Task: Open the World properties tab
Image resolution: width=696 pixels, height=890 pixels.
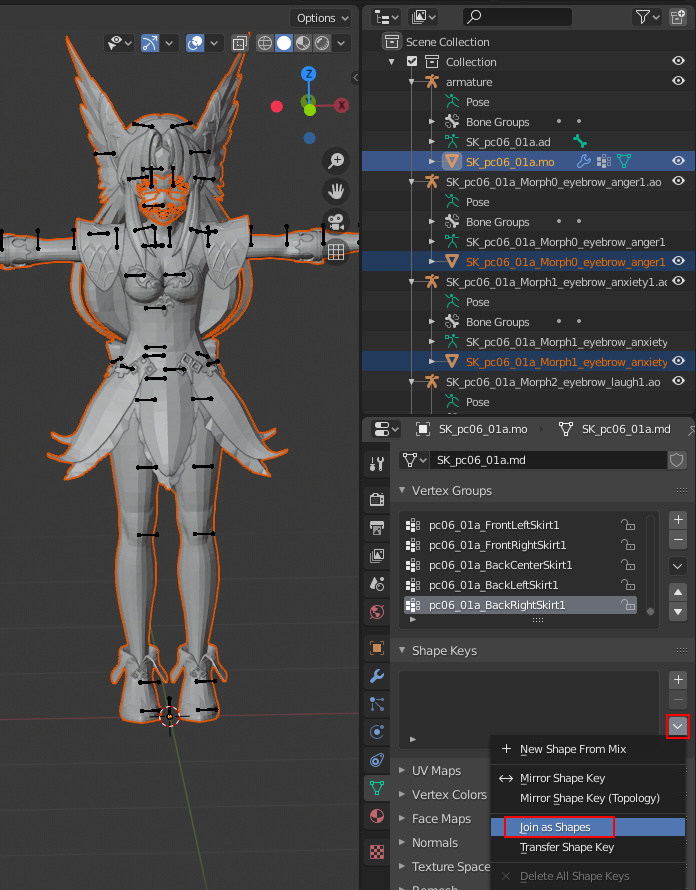Action: coord(377,612)
